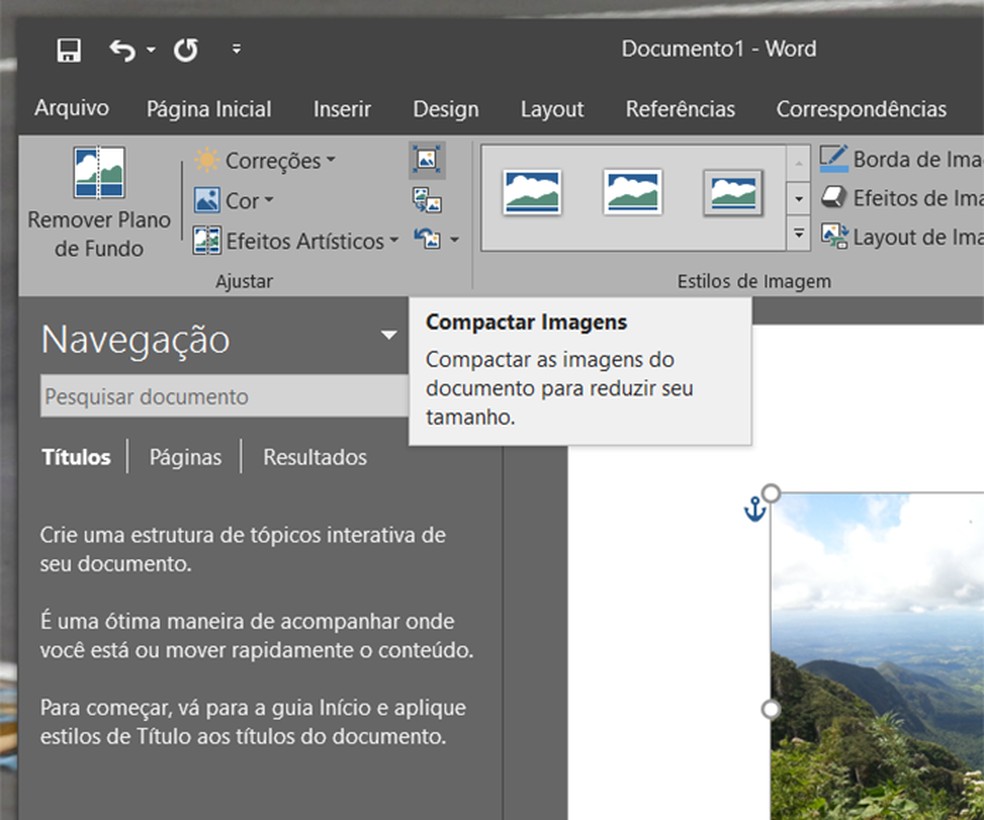The width and height of the screenshot is (984, 820).
Task: Click the Efeitos de Imagem button
Action: [900, 198]
